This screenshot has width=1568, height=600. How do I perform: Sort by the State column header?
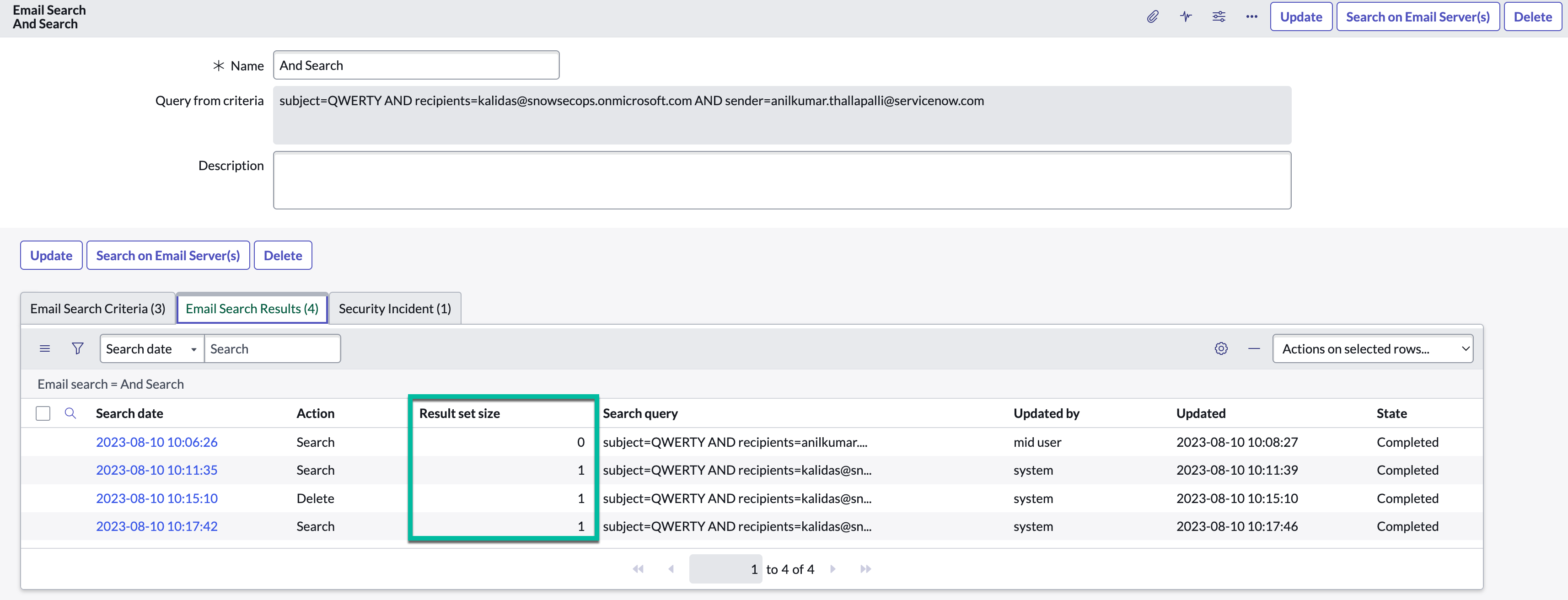[1391, 413]
